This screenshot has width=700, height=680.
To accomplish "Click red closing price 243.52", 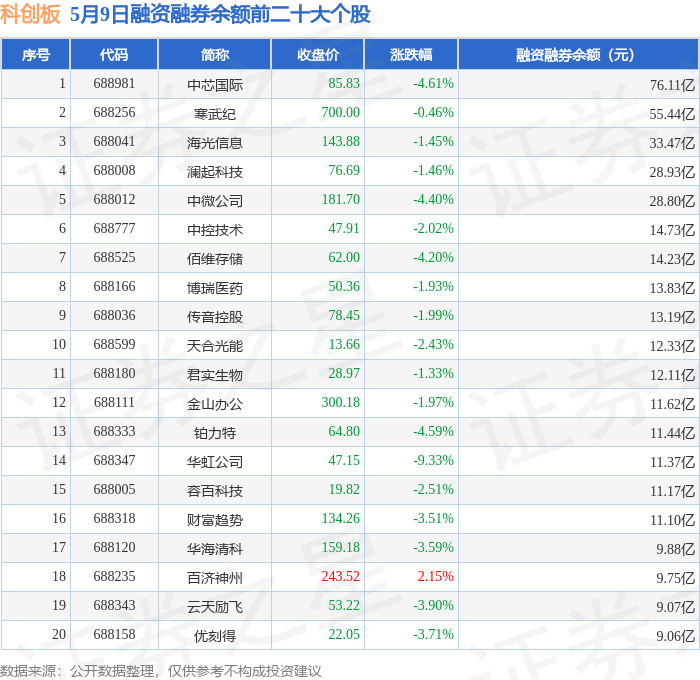I will pyautogui.click(x=341, y=576).
